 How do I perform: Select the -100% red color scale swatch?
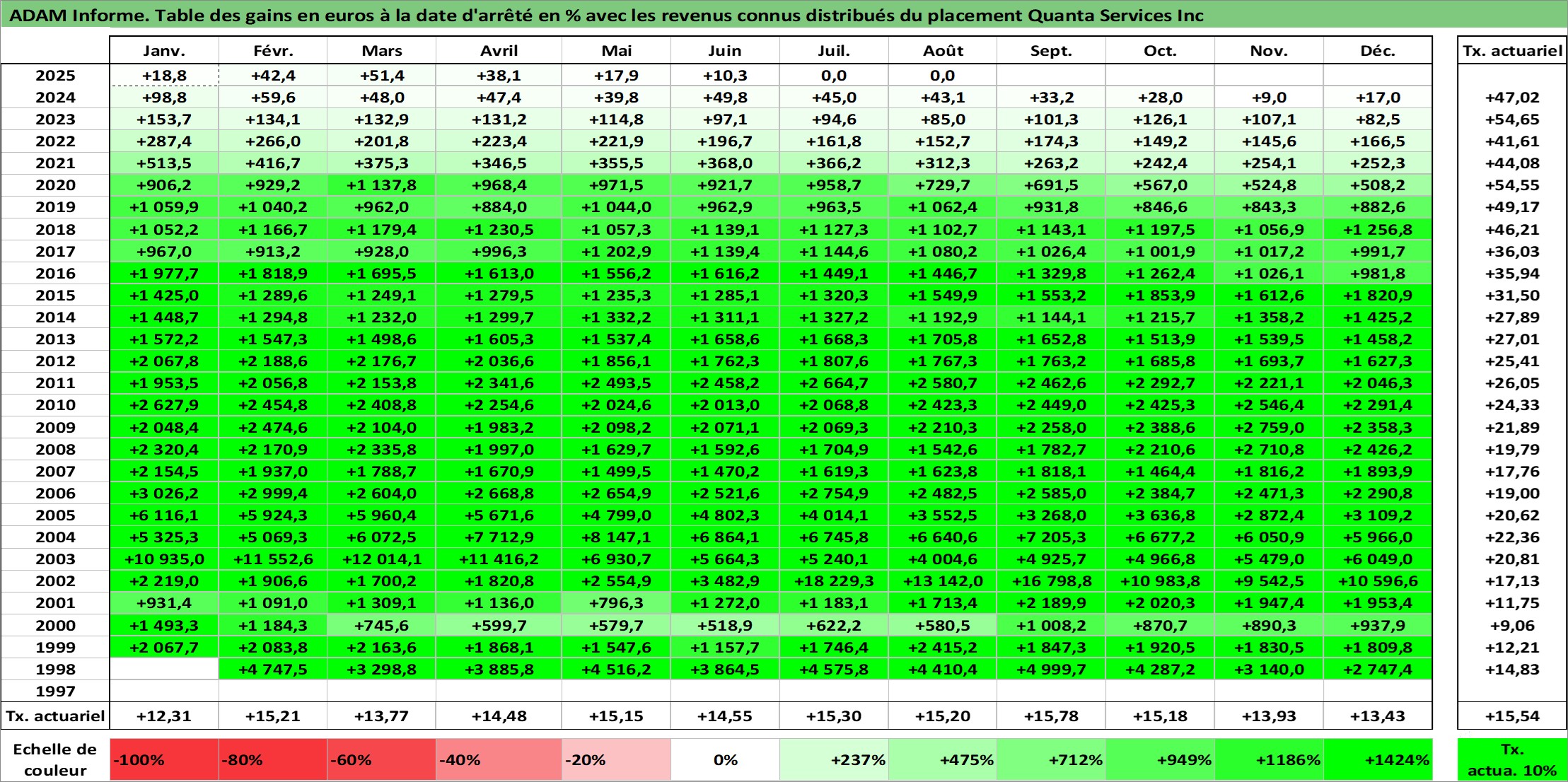pyautogui.click(x=164, y=760)
